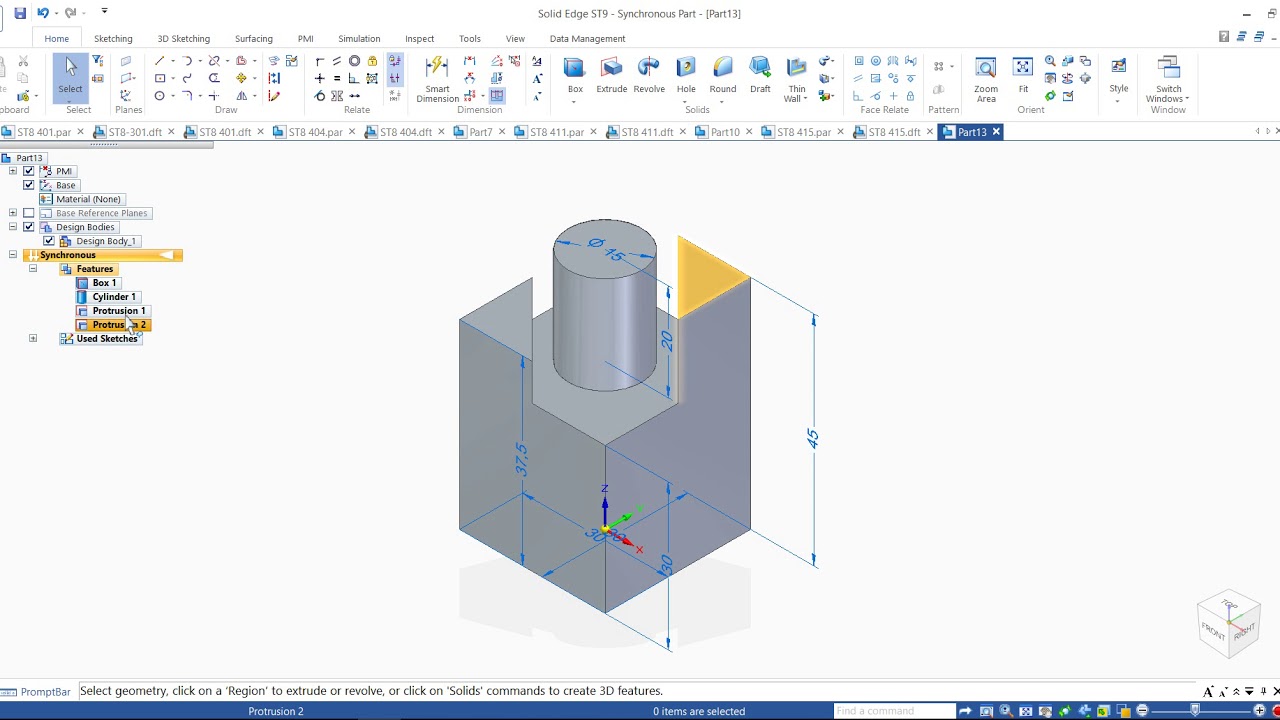Toggle the PMI checkbox

[x=29, y=171]
